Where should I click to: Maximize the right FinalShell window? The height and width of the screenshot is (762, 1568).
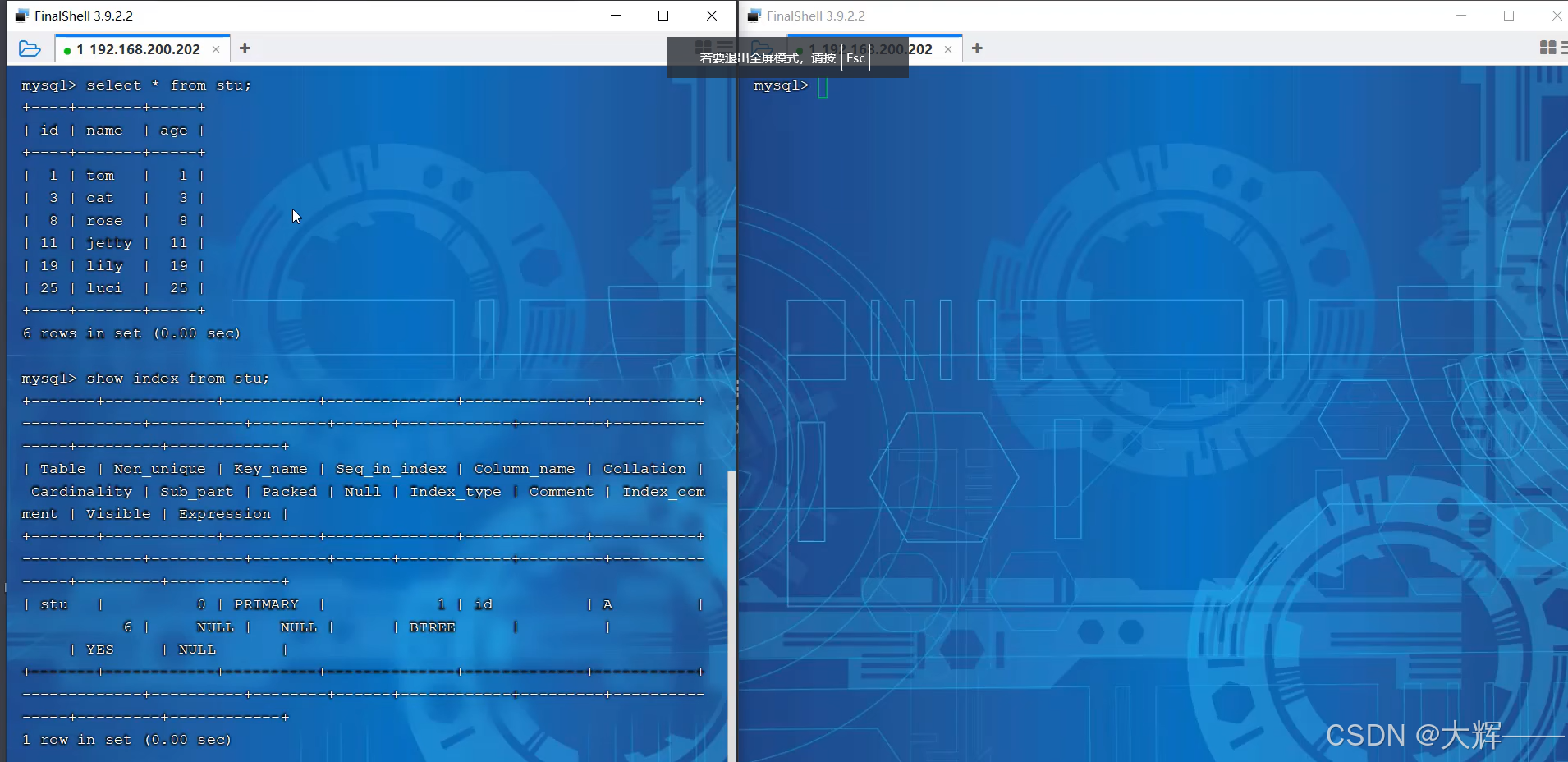tap(1509, 16)
